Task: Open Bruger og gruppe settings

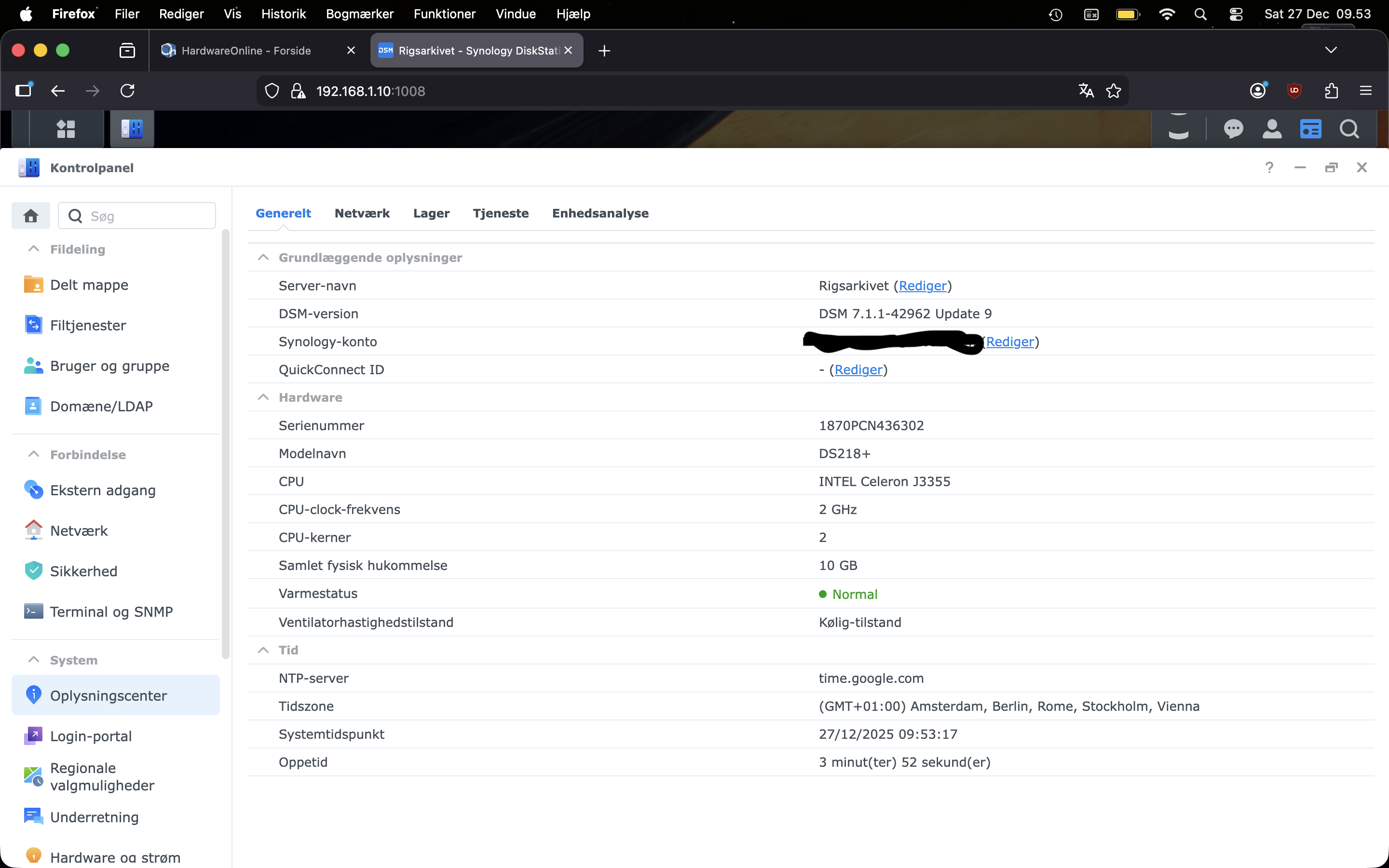Action: click(116, 366)
